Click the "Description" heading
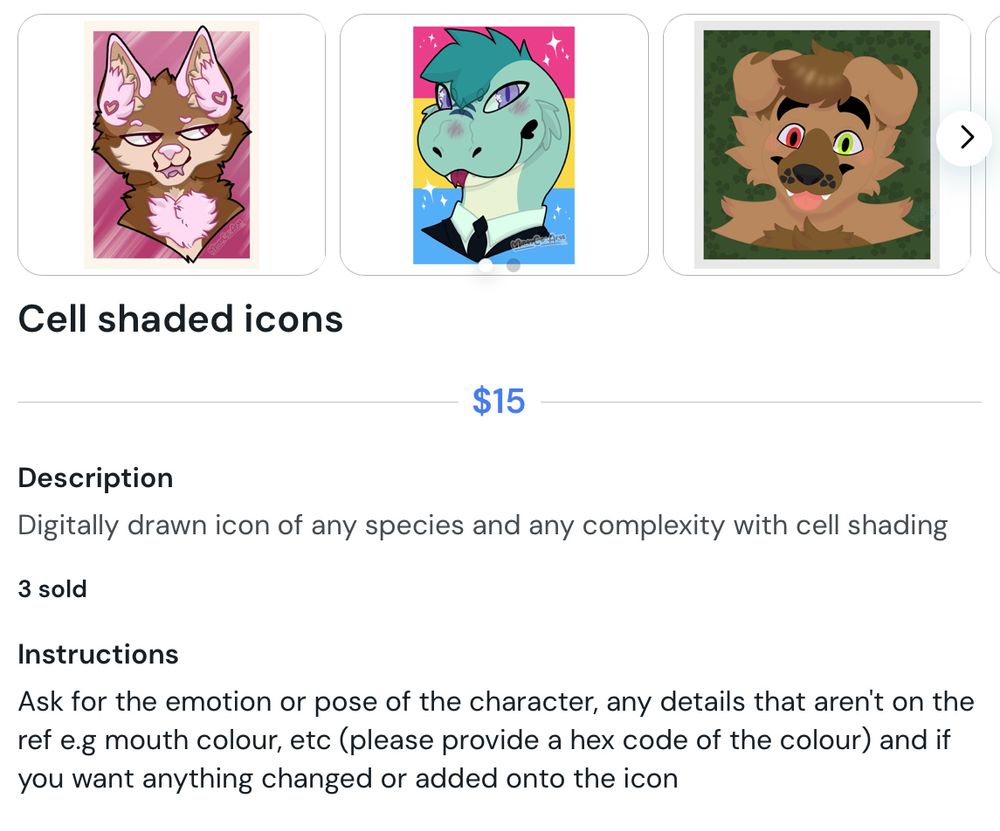The width and height of the screenshot is (1000, 831). (96, 478)
